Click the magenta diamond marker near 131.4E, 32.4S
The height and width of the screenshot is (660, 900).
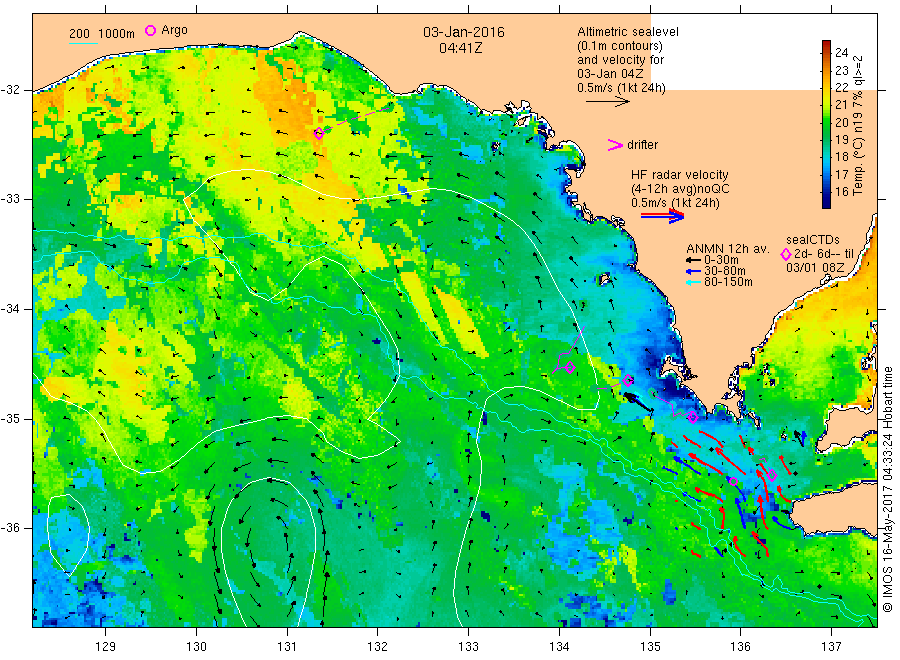click(x=319, y=133)
